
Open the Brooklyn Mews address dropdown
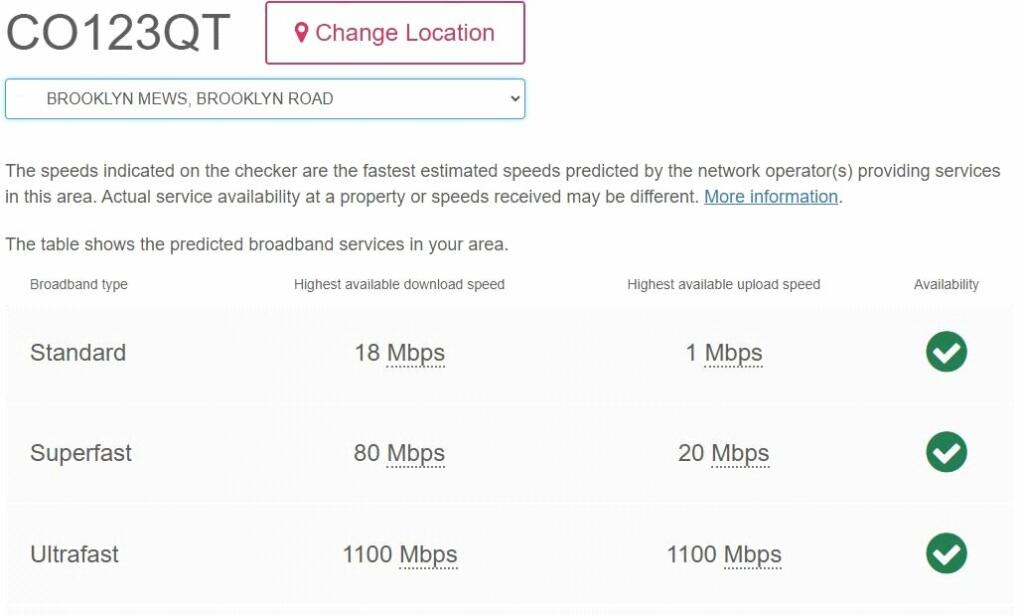coord(265,99)
